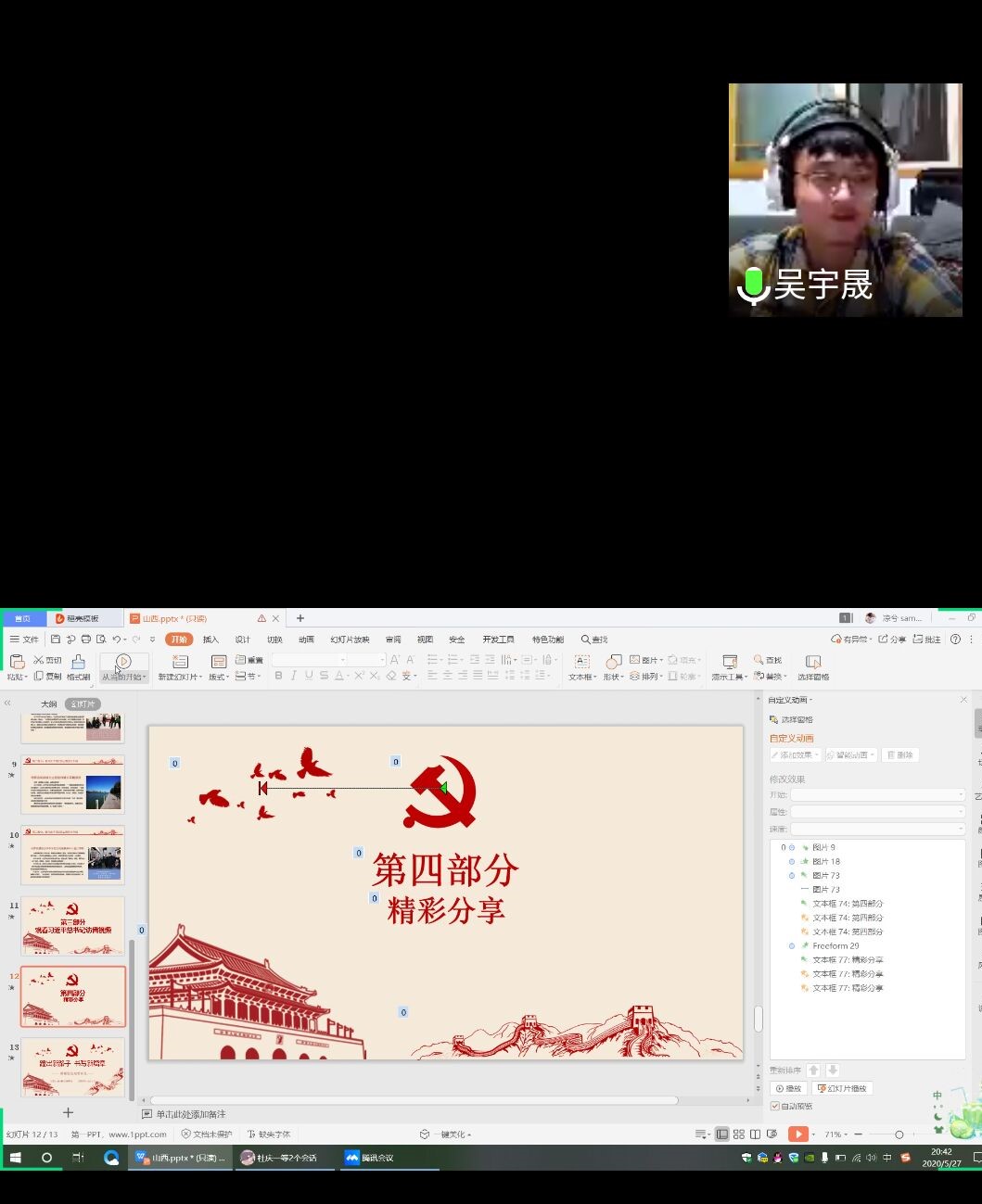The width and height of the screenshot is (982, 1204).
Task: Switch to reading view in status bar
Action: coord(756,1134)
